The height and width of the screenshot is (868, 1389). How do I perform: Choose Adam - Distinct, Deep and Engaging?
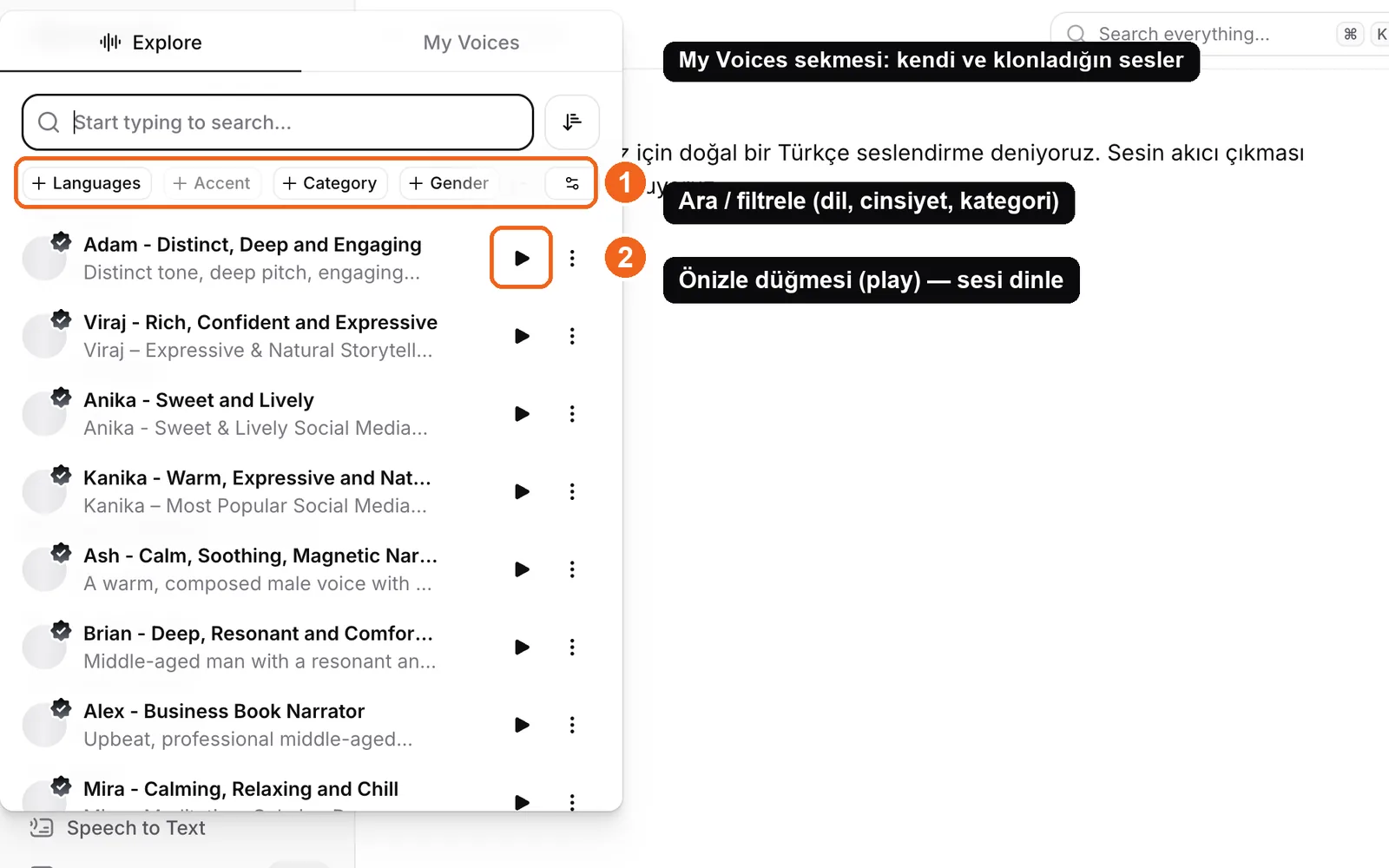(253, 245)
